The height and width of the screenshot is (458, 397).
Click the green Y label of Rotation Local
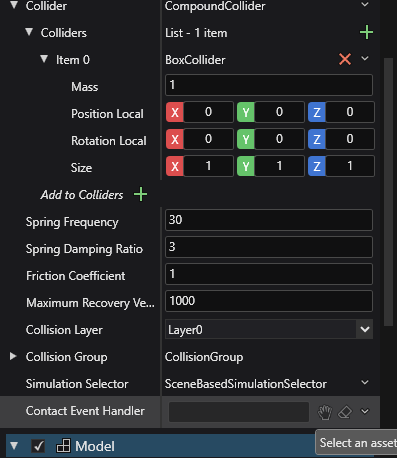point(246,139)
